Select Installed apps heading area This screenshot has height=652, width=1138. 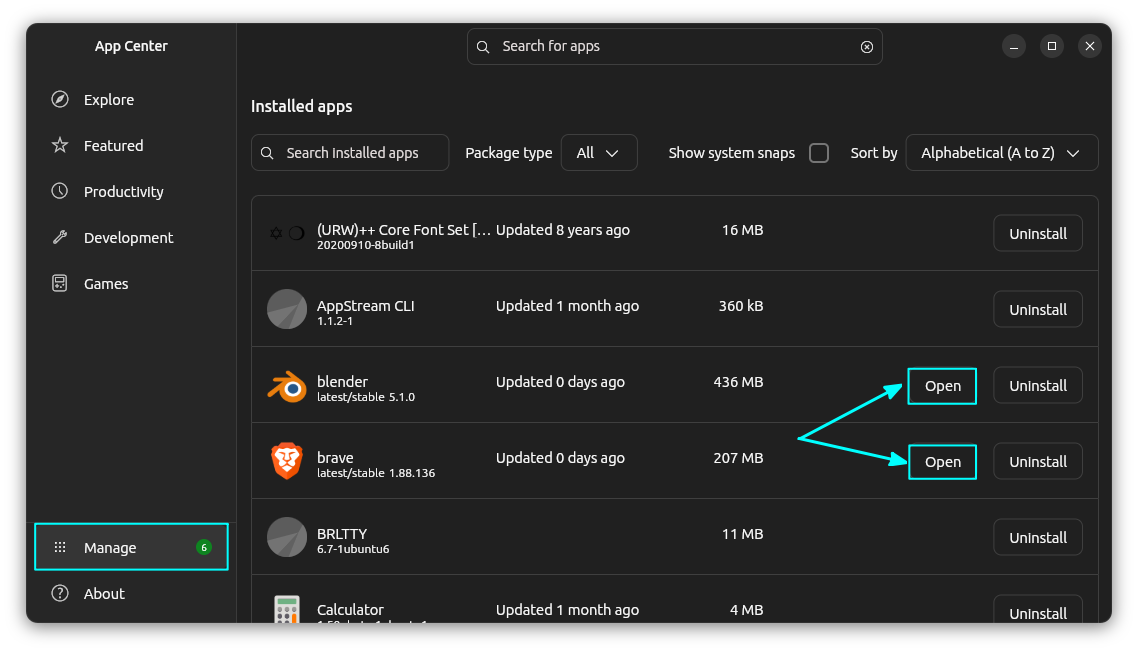coord(302,106)
